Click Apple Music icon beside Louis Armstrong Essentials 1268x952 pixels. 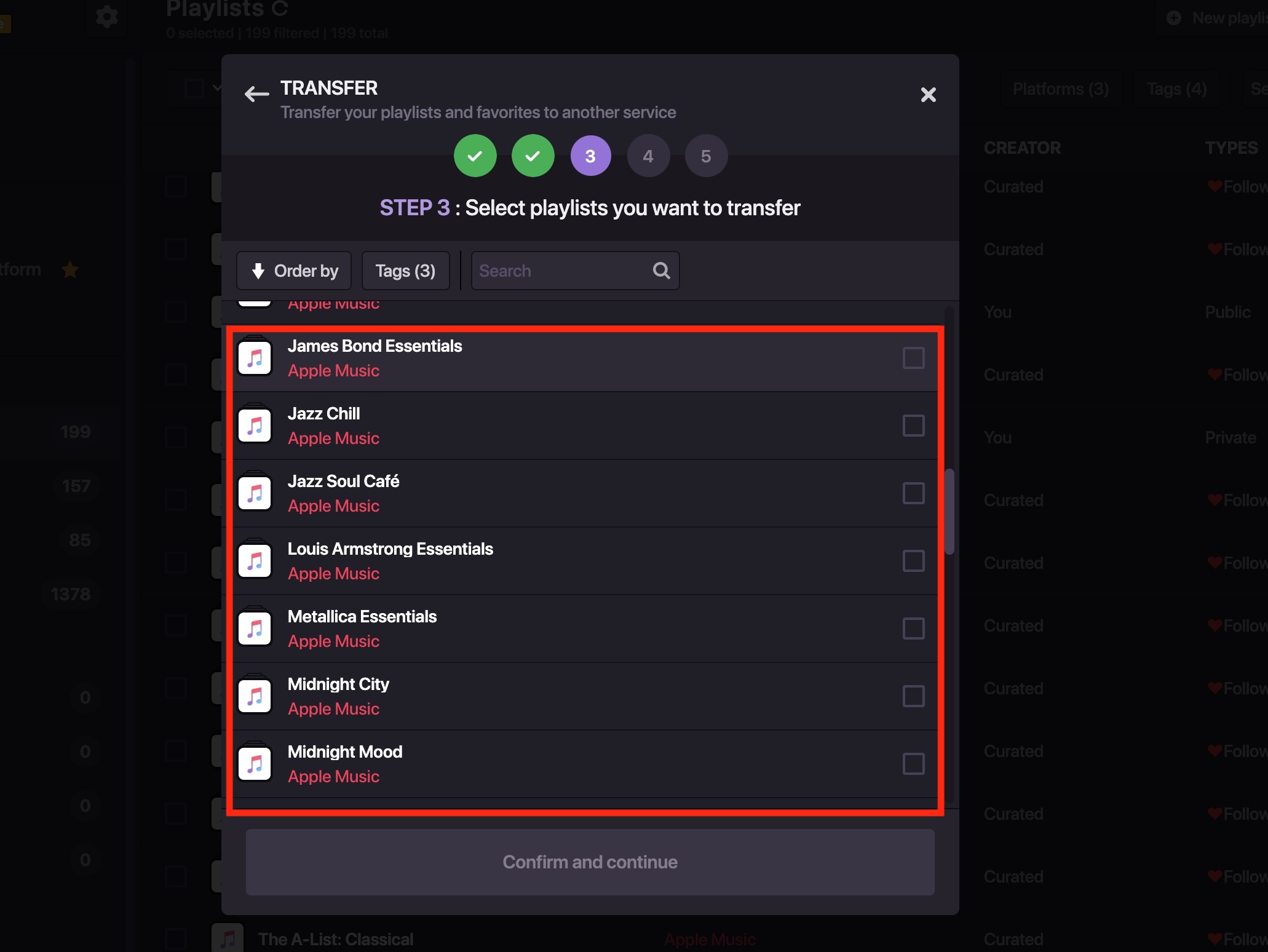click(255, 560)
